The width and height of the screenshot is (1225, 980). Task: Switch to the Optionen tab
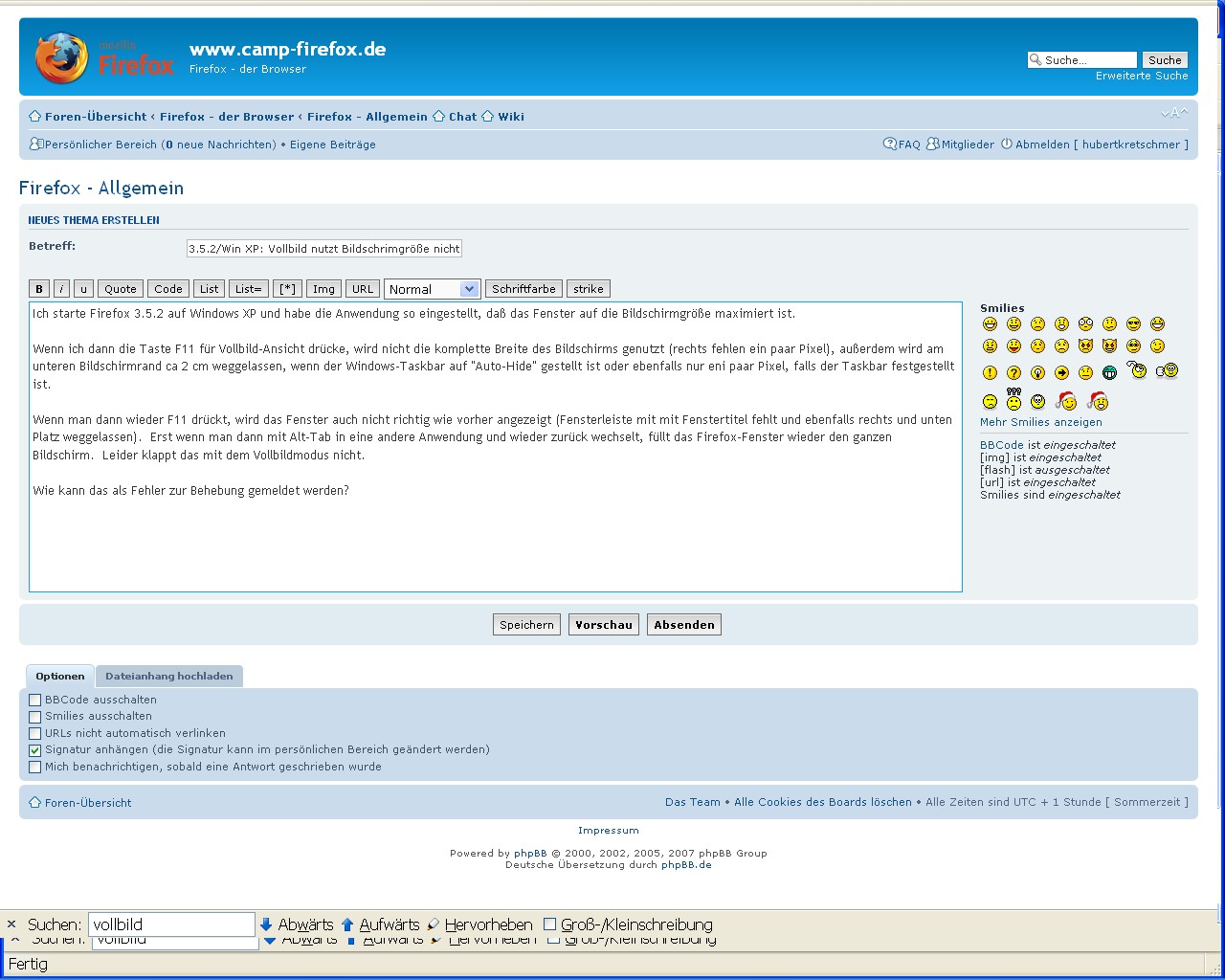(60, 676)
